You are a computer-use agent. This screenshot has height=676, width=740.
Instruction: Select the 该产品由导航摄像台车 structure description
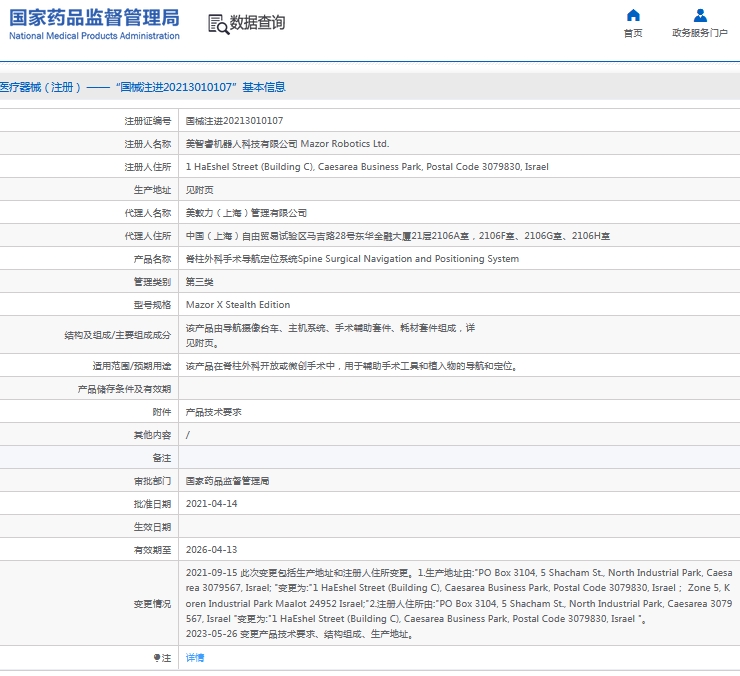click(x=330, y=335)
